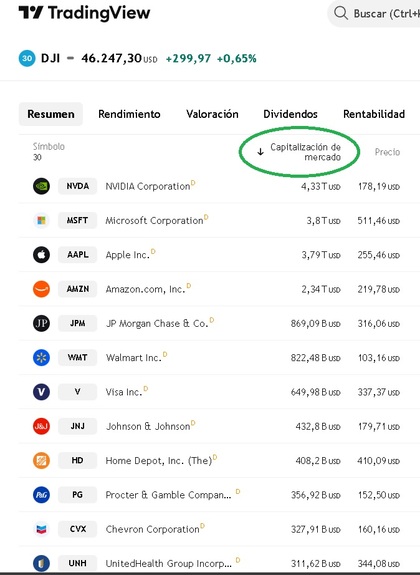Click the NVIDIA company logo icon
This screenshot has width=420, height=575.
[x=41, y=186]
